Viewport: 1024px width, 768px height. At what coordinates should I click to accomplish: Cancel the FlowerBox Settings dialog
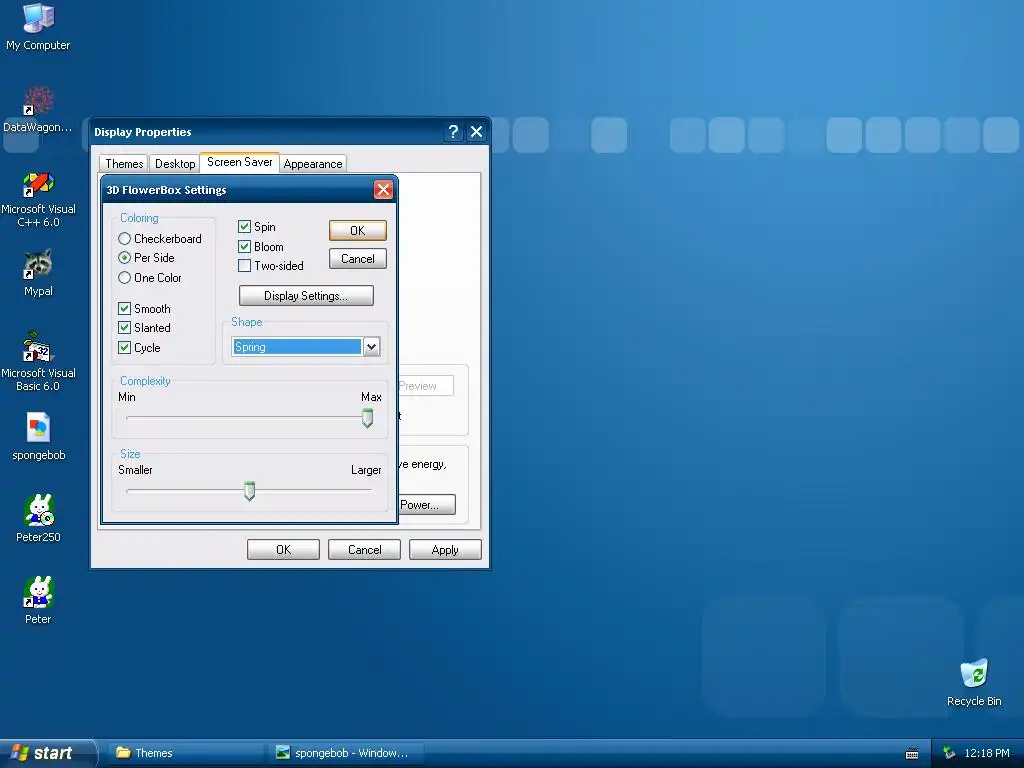point(358,259)
